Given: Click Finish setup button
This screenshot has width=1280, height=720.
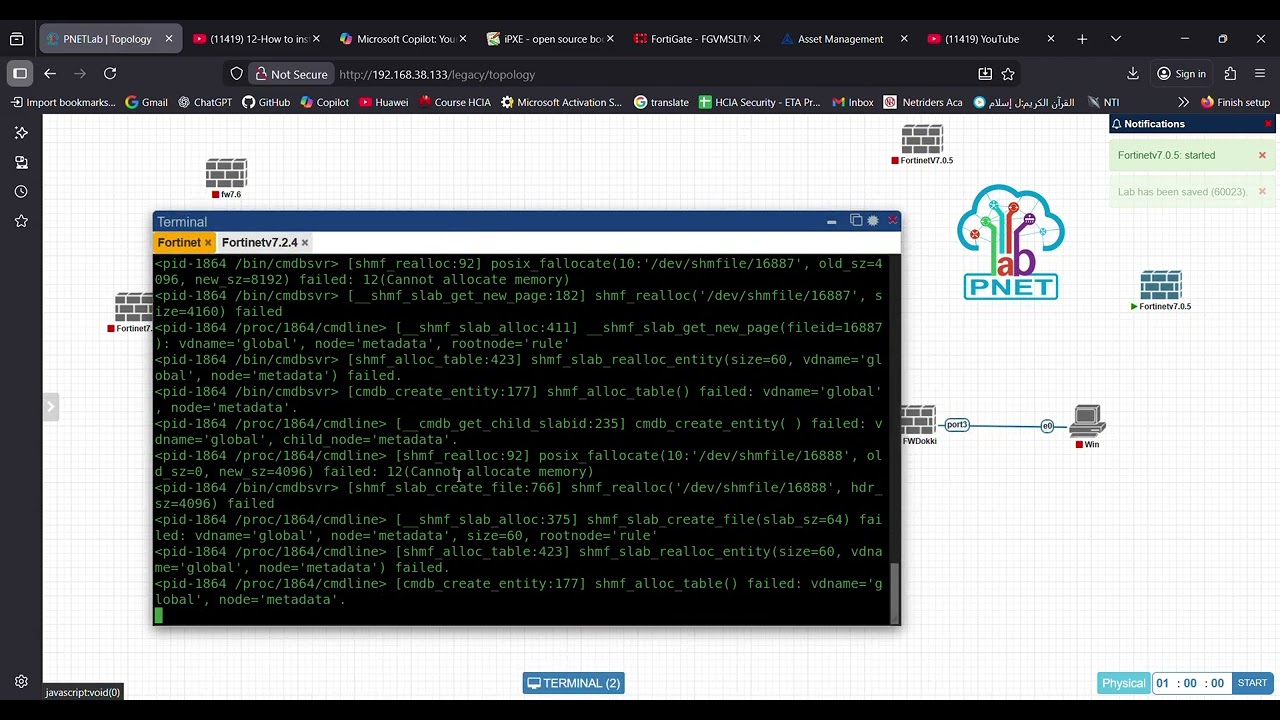Looking at the screenshot, I should [x=1235, y=102].
